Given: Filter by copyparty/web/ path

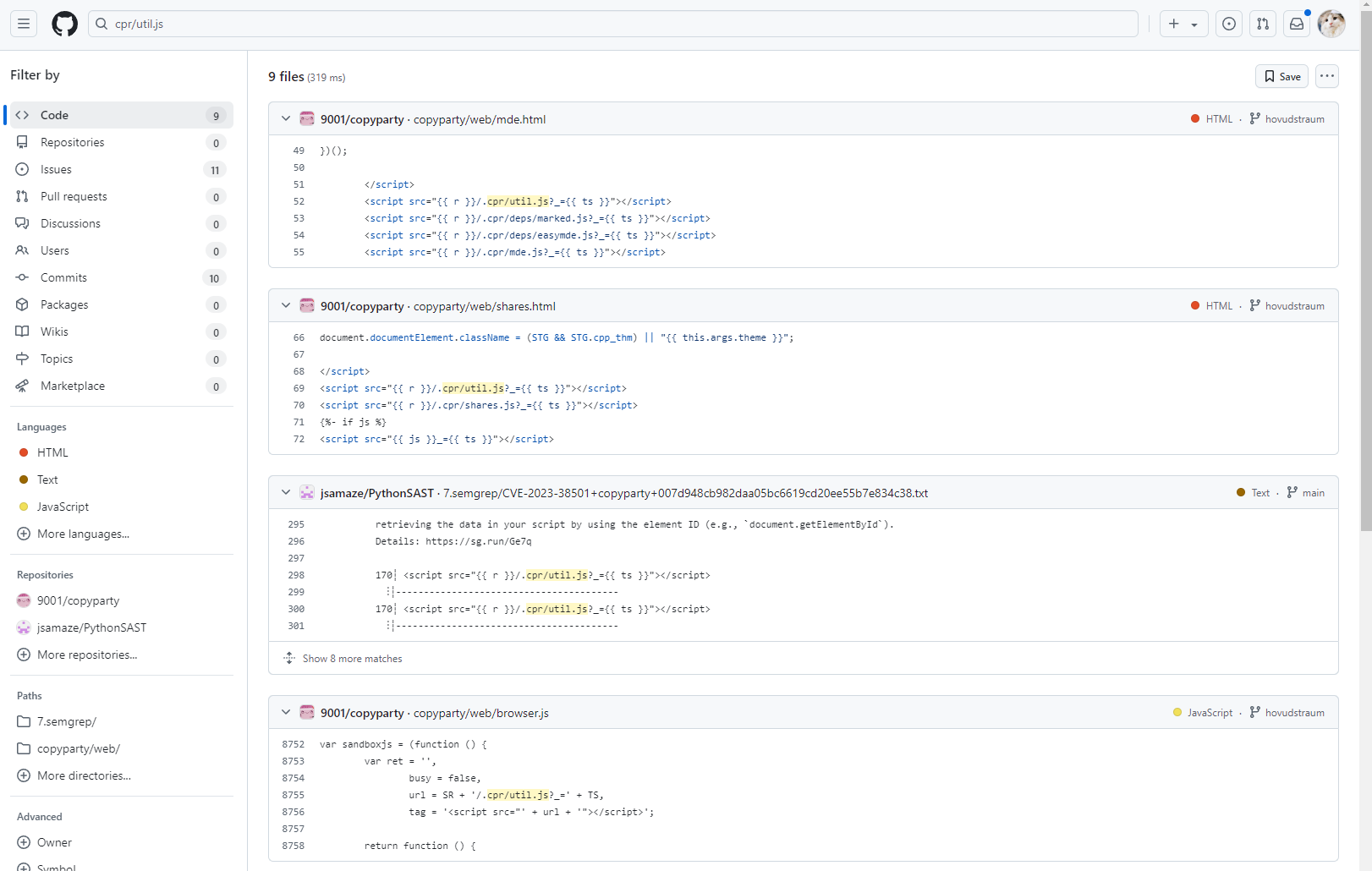Looking at the screenshot, I should tap(120, 748).
